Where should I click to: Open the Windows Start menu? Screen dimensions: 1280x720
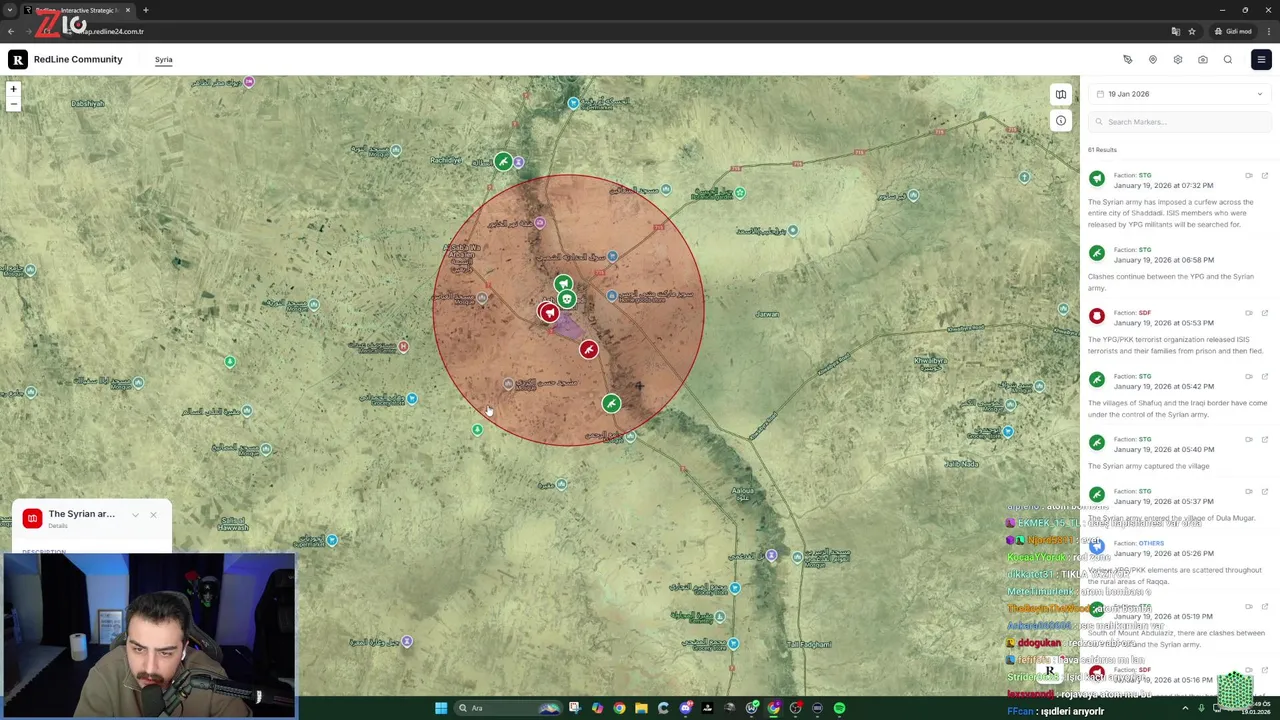click(440, 708)
